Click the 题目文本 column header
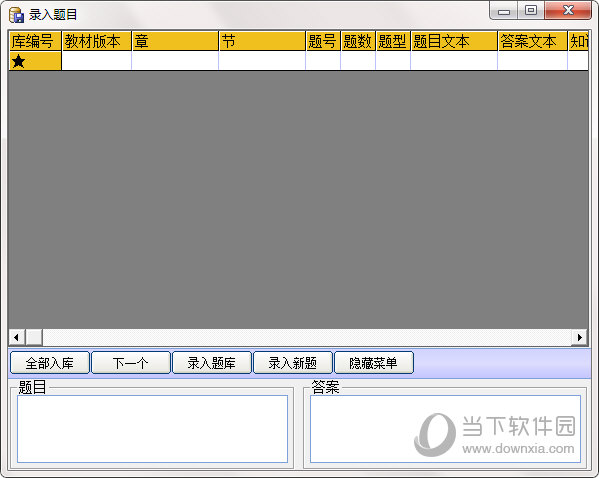 click(x=454, y=41)
